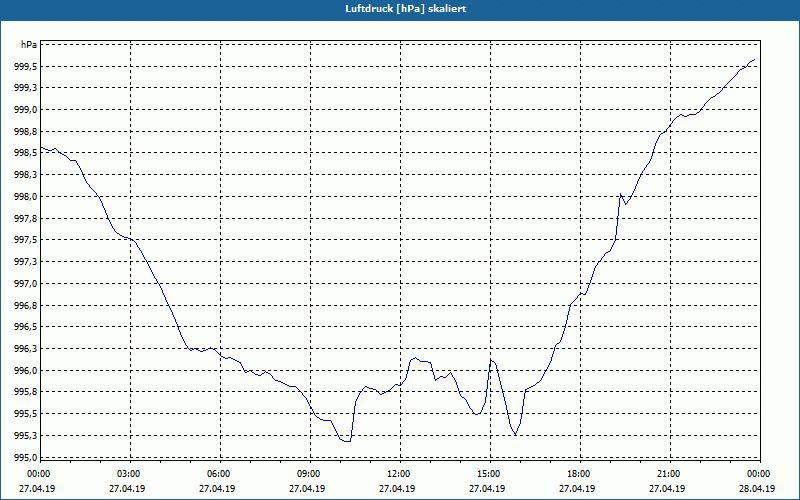This screenshot has height=500, width=800.
Task: Click the 03:00 time label
Action: coord(131,474)
